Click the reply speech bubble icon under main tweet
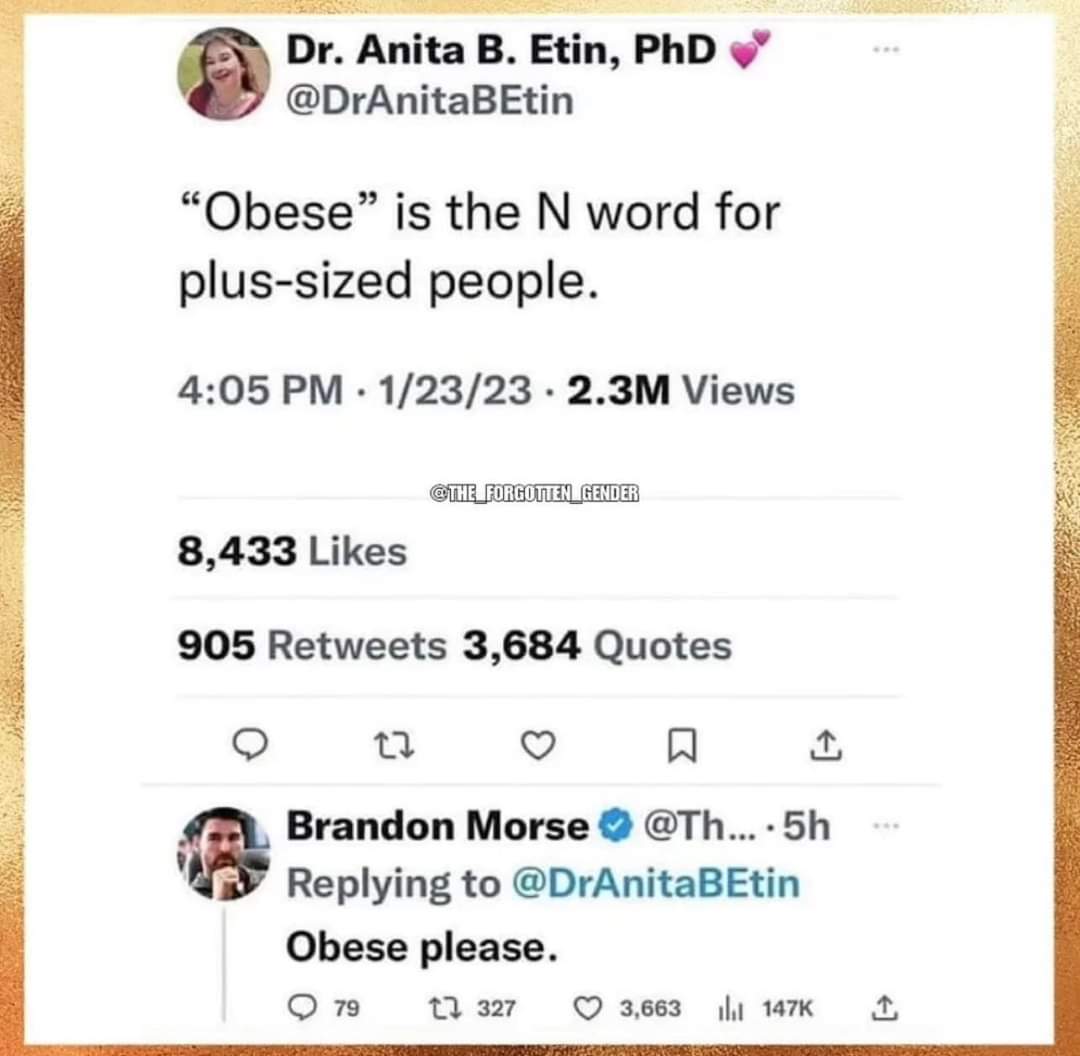Image resolution: width=1080 pixels, height=1056 pixels. point(250,744)
